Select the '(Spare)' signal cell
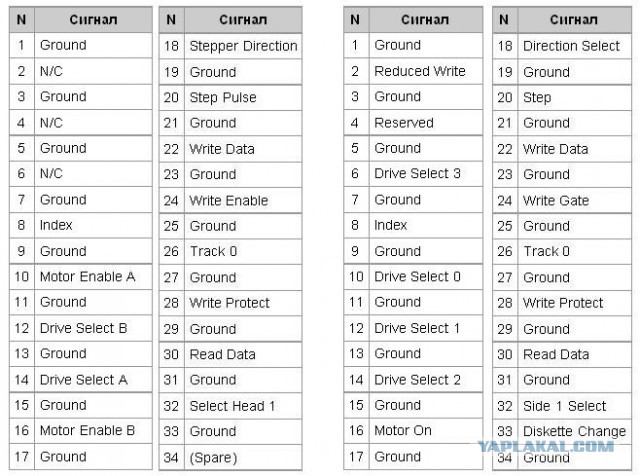Viewport: 640px width, 476px height. click(213, 457)
